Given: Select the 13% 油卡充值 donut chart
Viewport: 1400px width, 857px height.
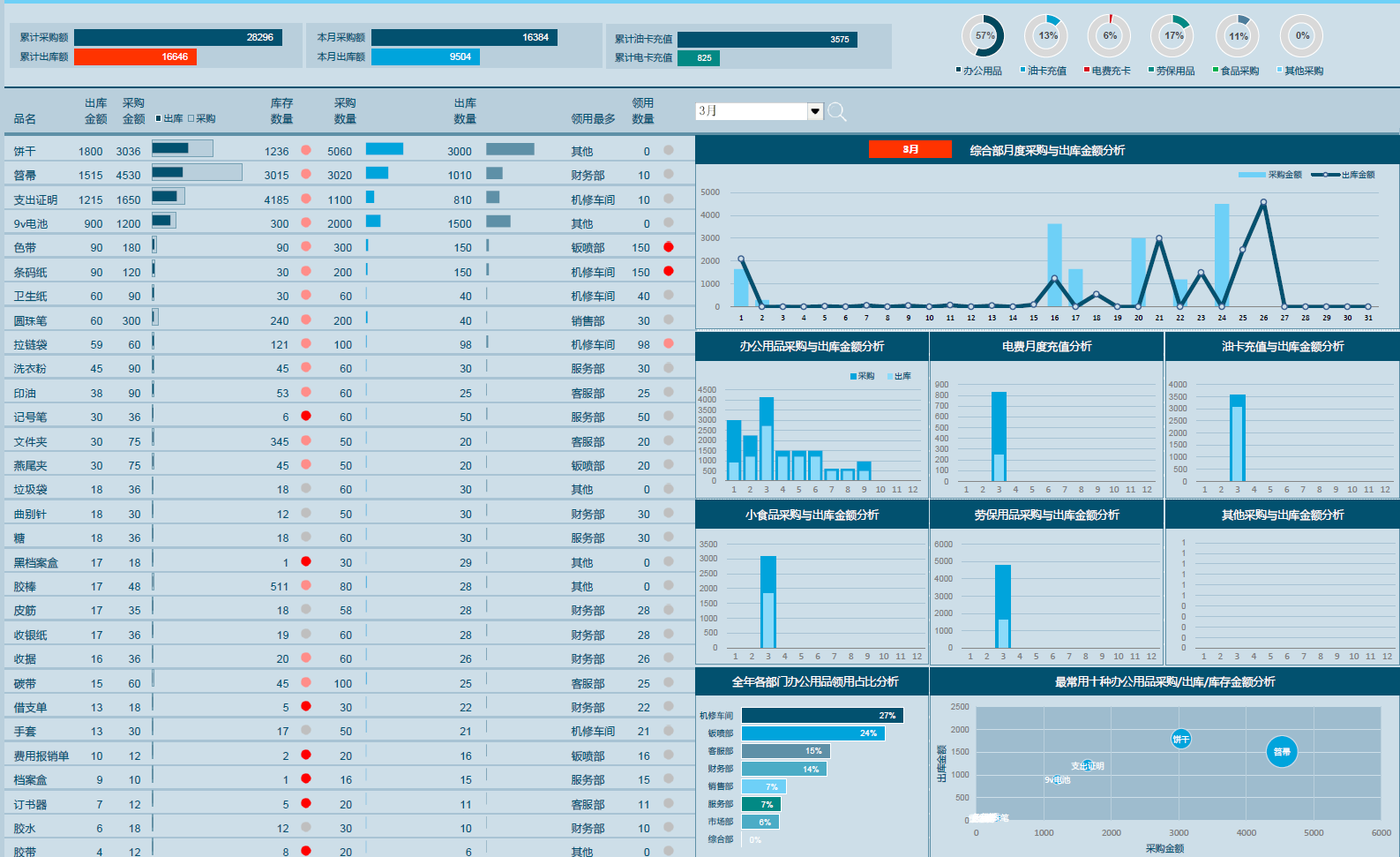Looking at the screenshot, I should (x=1046, y=36).
